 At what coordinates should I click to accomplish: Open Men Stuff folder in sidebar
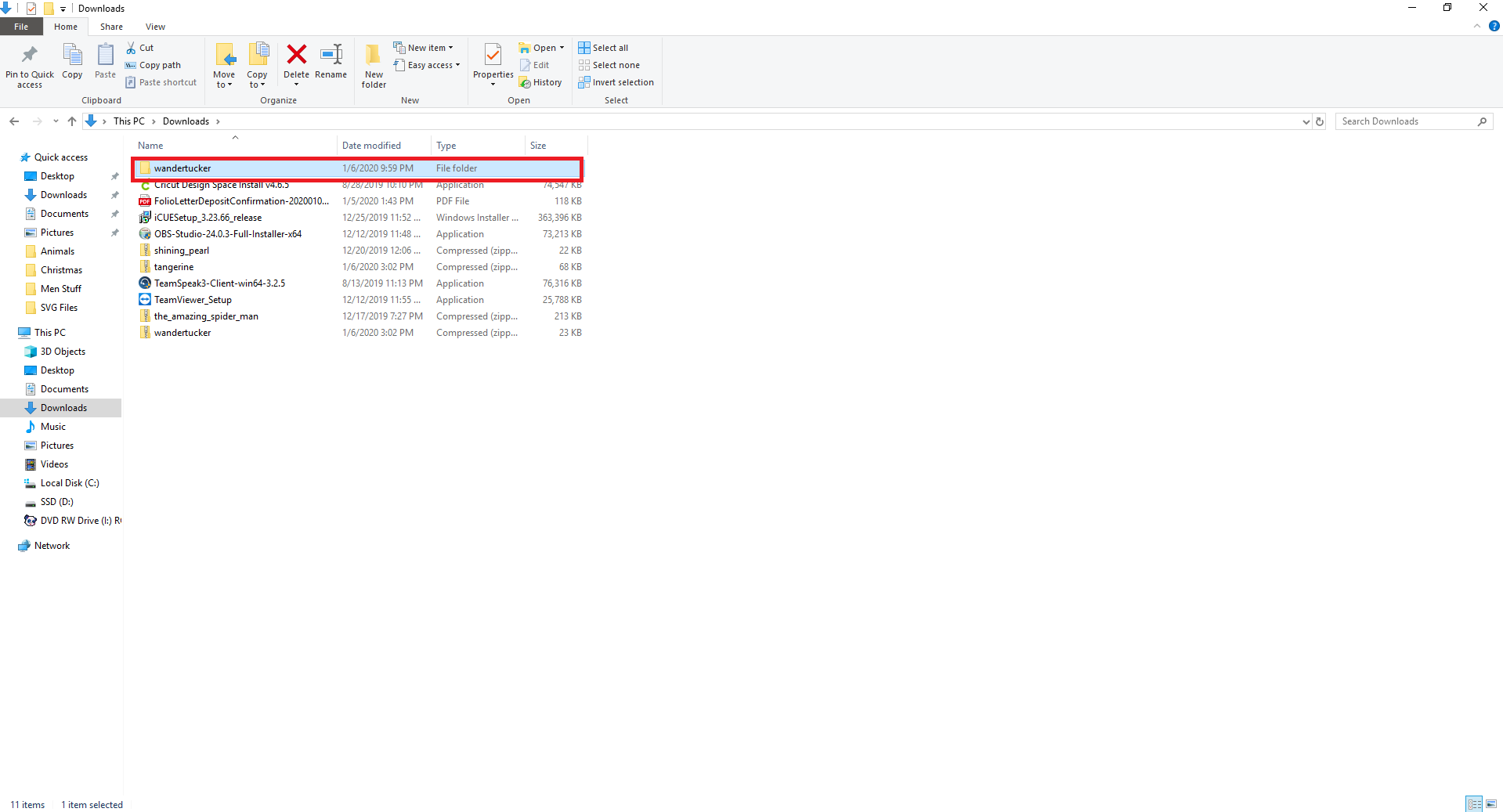point(60,289)
